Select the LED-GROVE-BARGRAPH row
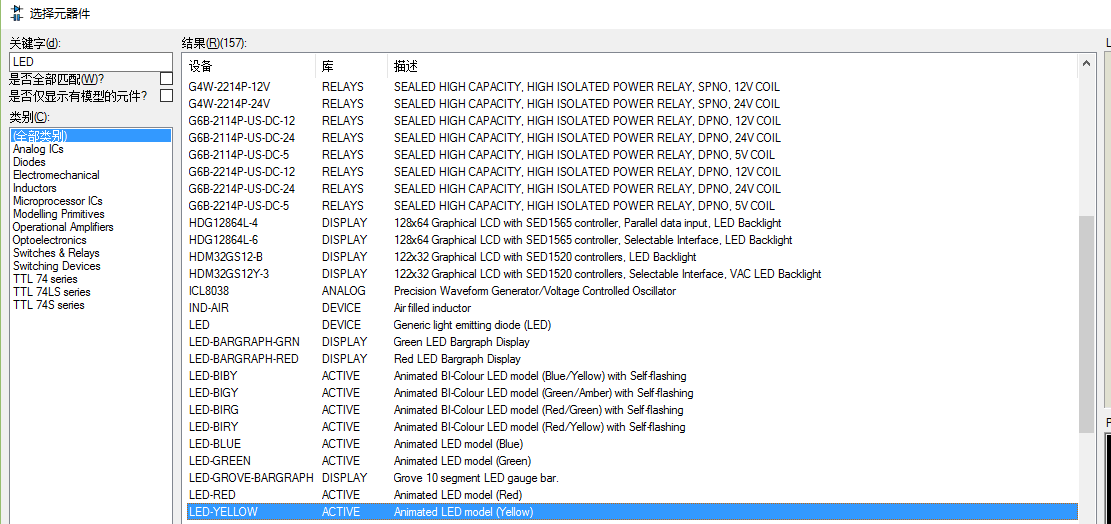1111x524 pixels. click(x=632, y=477)
